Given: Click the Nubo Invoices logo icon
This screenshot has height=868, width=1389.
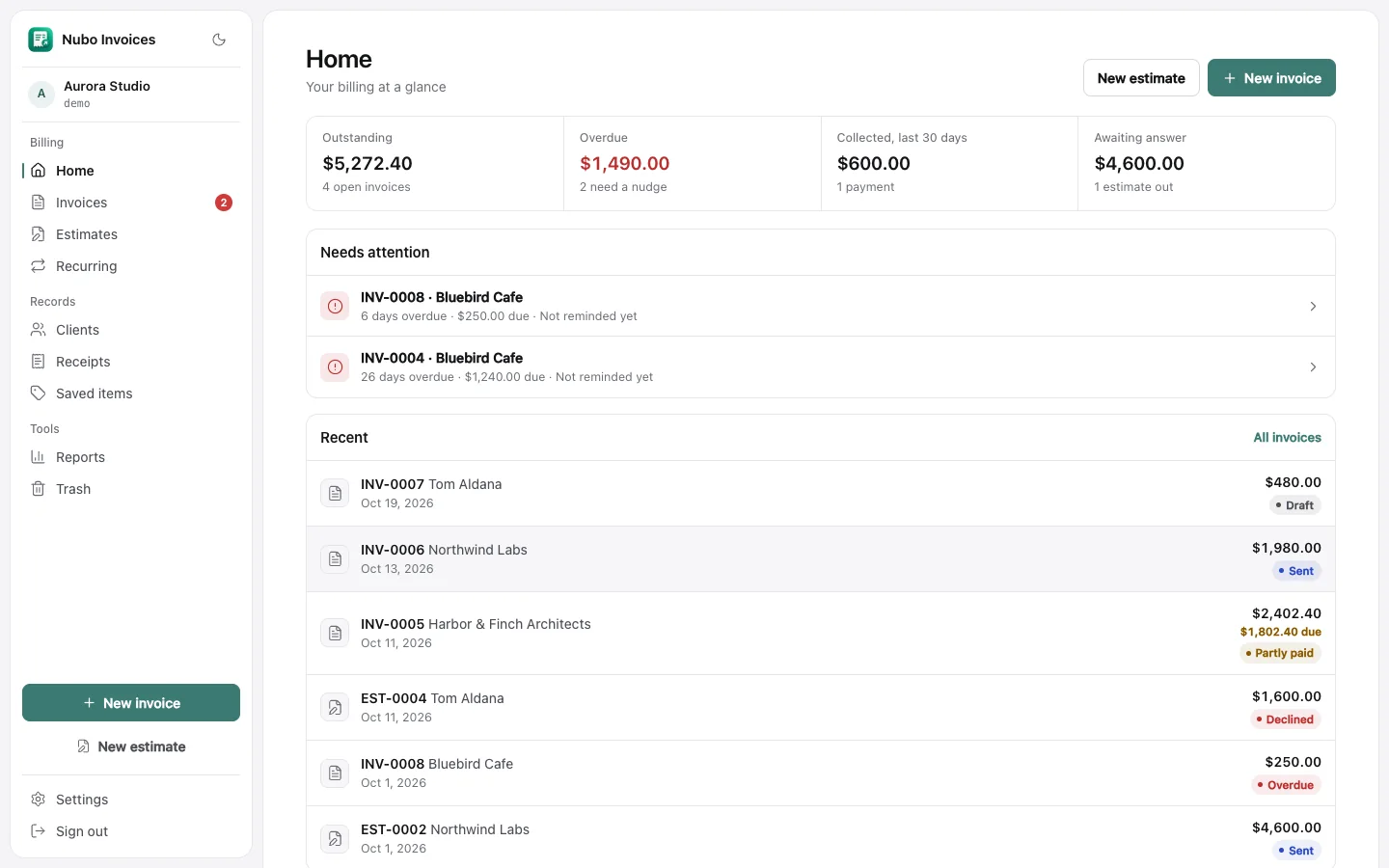Looking at the screenshot, I should [41, 40].
